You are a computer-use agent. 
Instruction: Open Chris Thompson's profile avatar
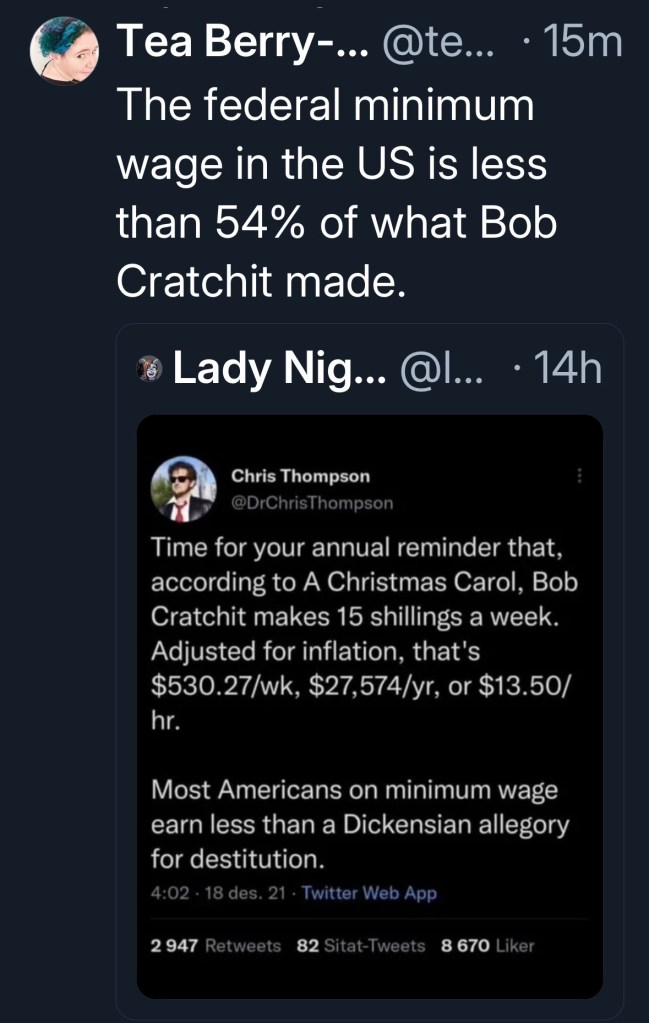tap(183, 490)
